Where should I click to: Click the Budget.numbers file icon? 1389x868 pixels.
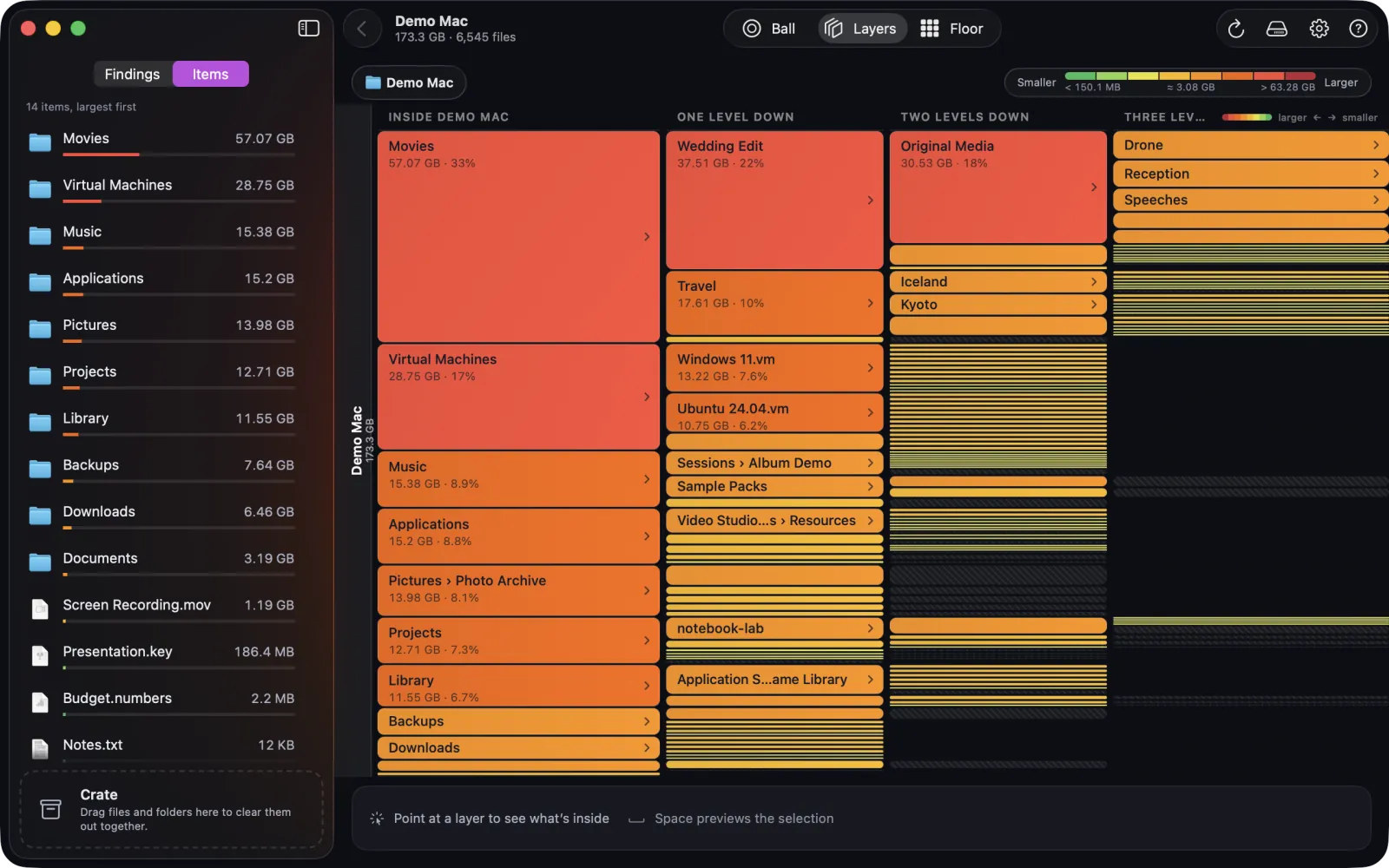tap(40, 702)
